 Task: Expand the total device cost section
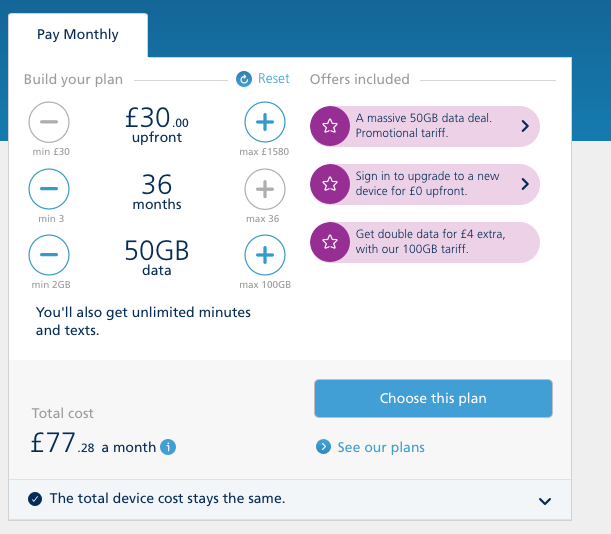[545, 500]
